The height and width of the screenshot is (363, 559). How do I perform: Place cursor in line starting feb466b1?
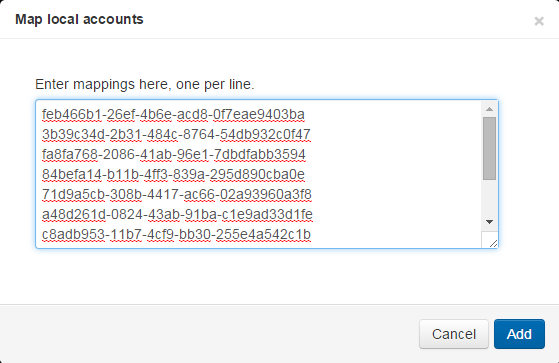pos(173,115)
